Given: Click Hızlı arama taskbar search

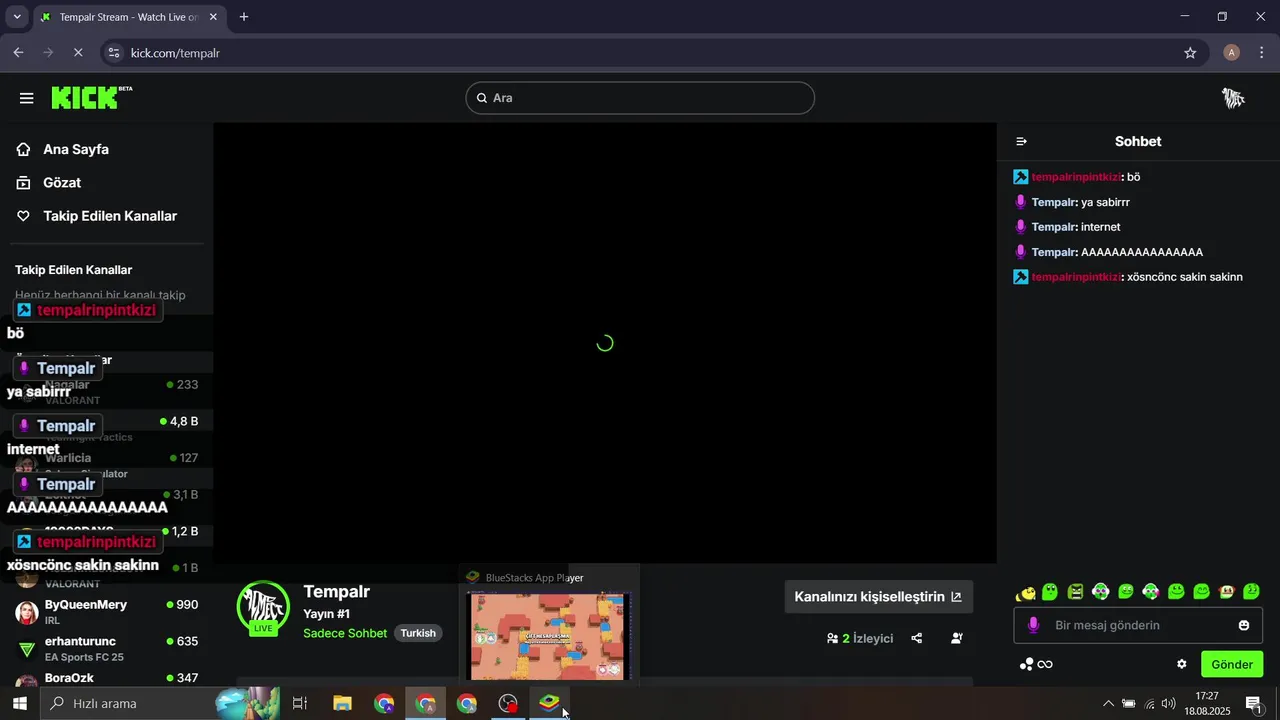Looking at the screenshot, I should pos(160,704).
